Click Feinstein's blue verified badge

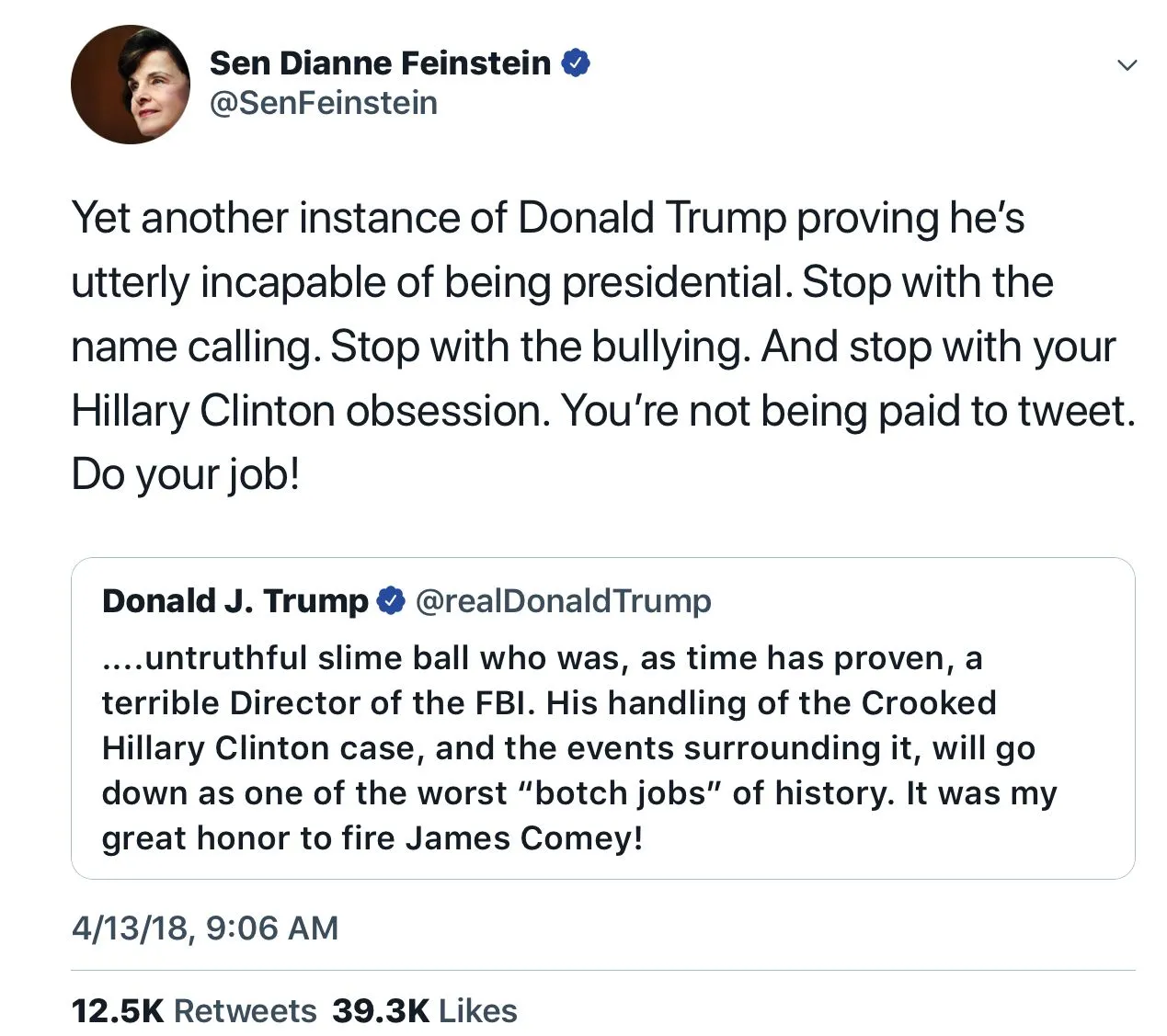[x=576, y=63]
